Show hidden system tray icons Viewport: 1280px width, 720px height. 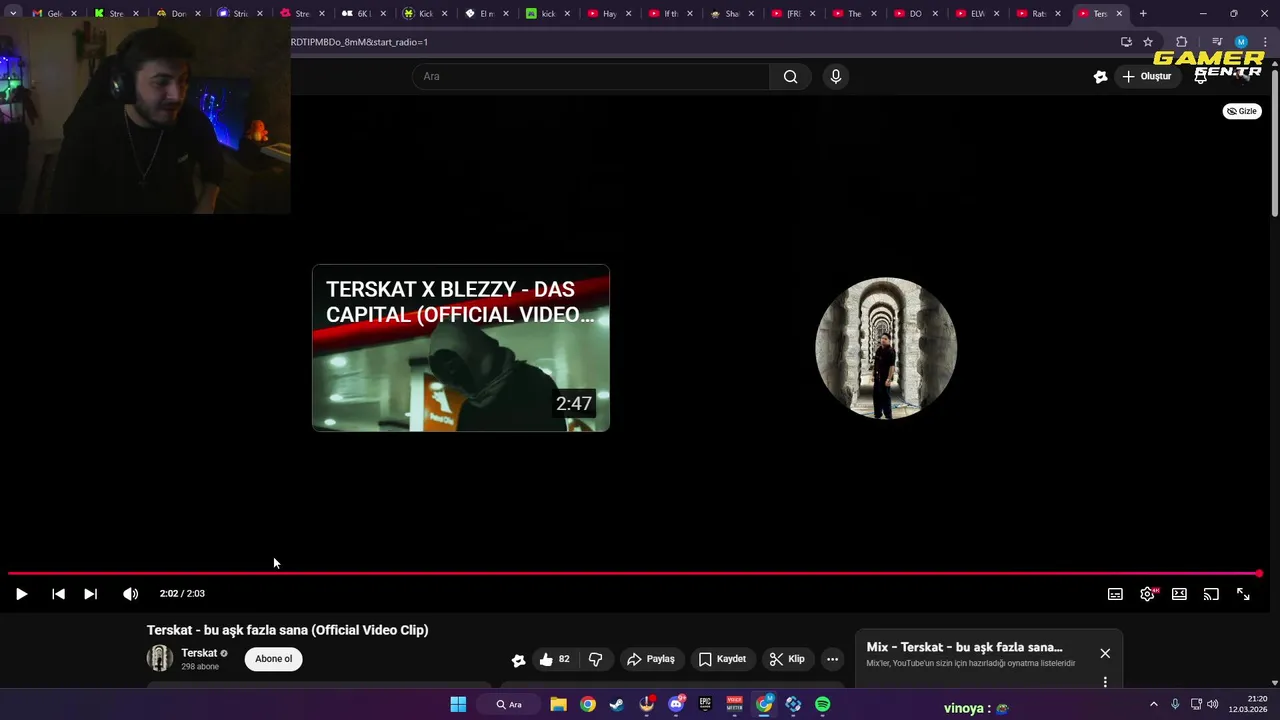coord(1153,705)
